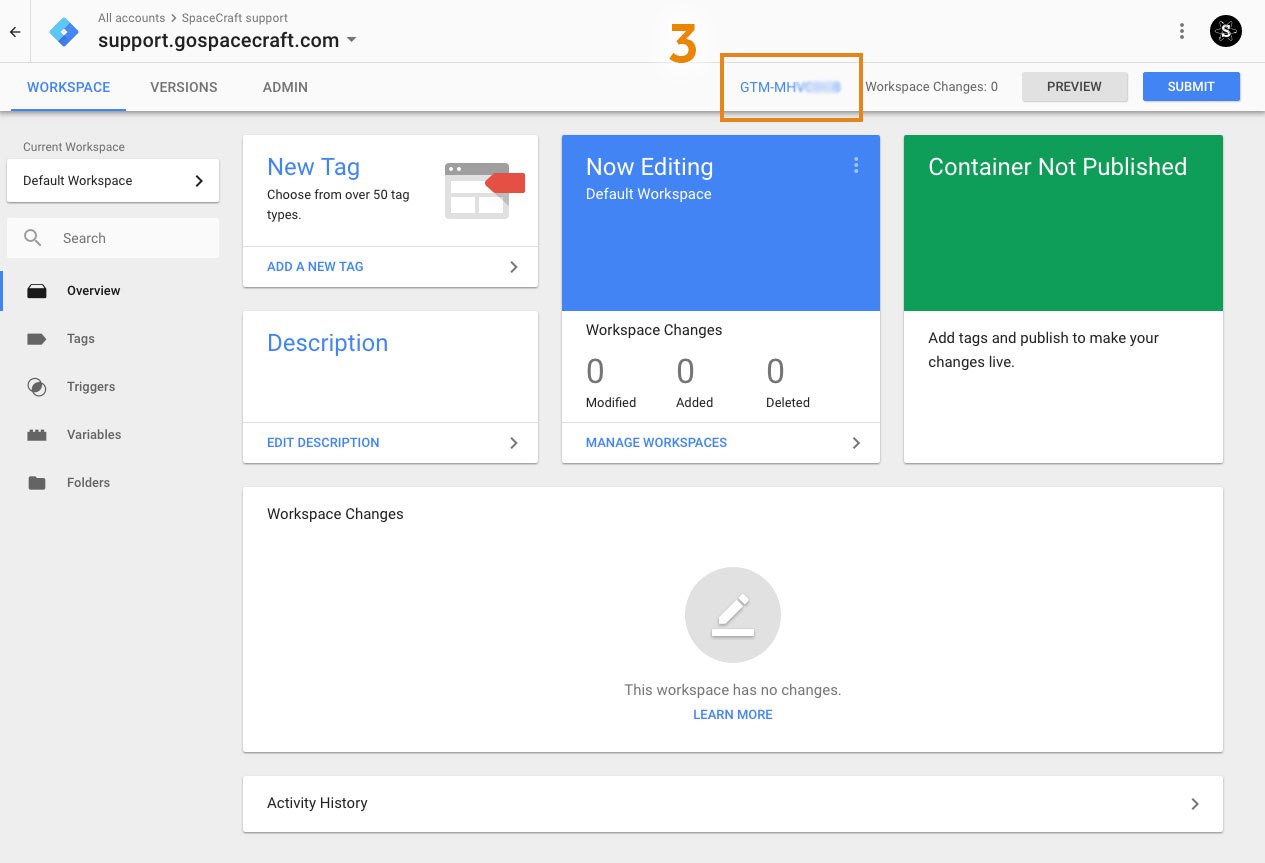Click chevron beside Manage Workspaces
The image size is (1265, 863).
(856, 443)
